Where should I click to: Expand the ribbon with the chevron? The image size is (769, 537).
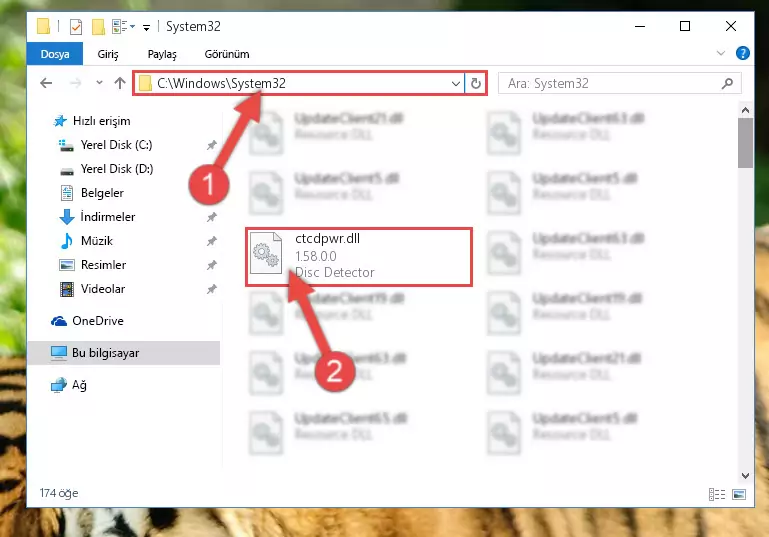pyautogui.click(x=720, y=53)
